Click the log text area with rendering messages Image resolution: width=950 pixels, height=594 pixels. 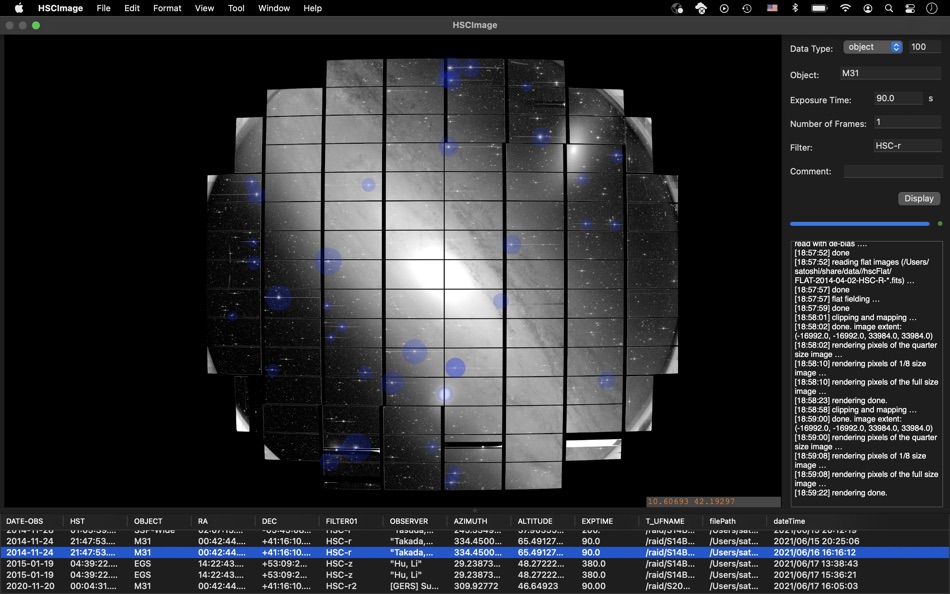point(866,373)
